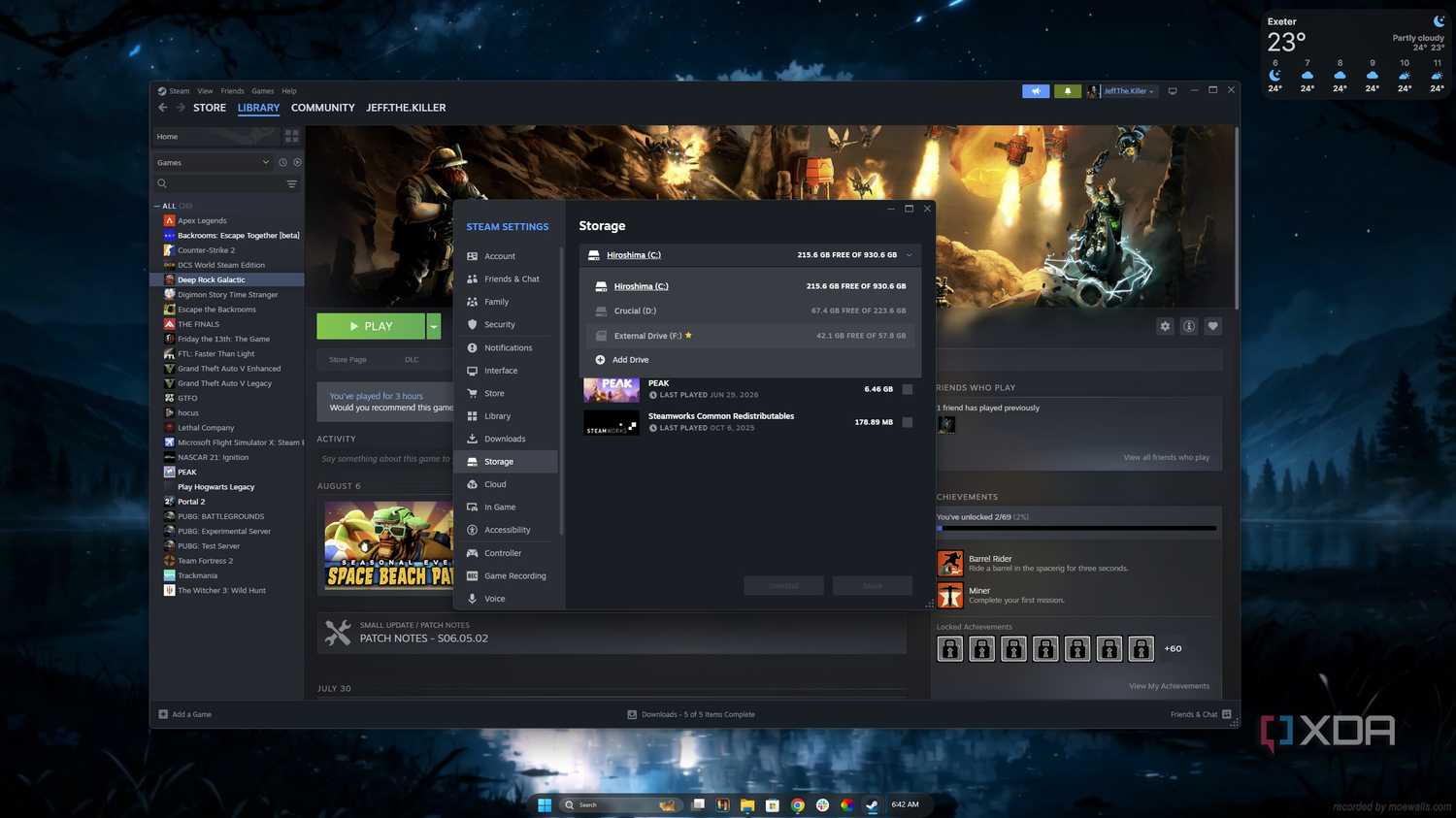
Task: Collapse the ALL games category
Action: [157, 207]
